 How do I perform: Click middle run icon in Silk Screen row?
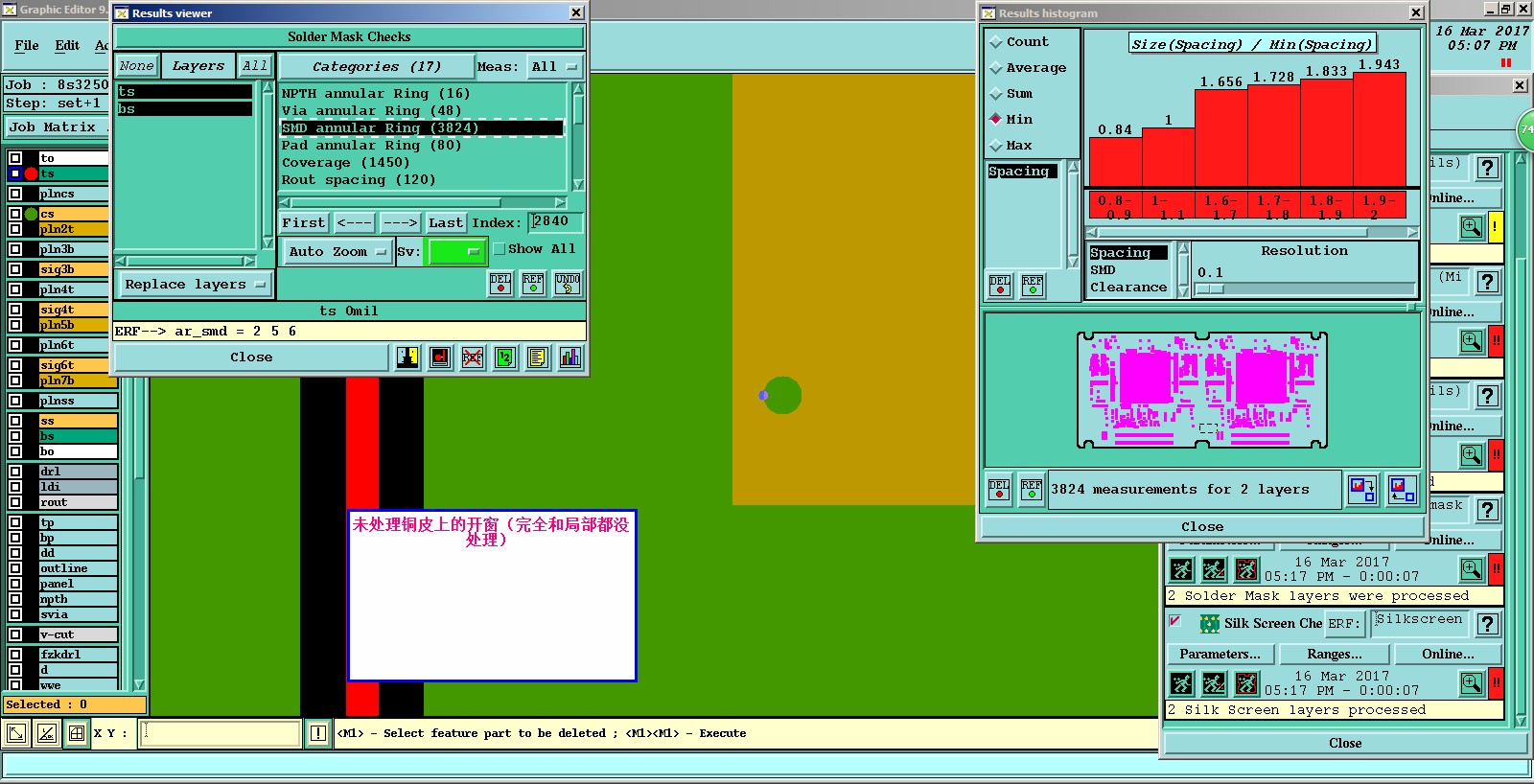(1214, 683)
